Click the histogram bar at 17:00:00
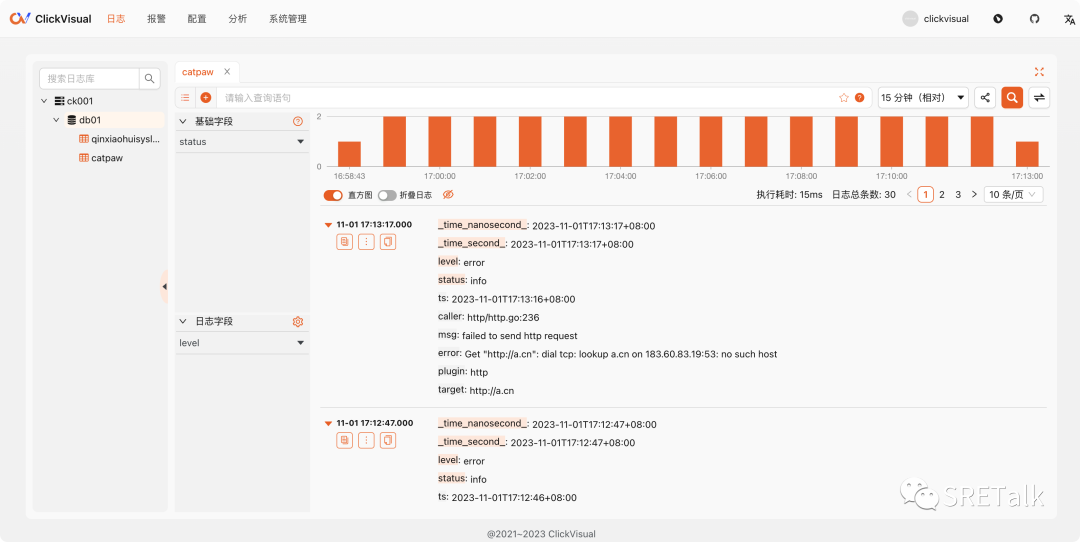 click(439, 141)
